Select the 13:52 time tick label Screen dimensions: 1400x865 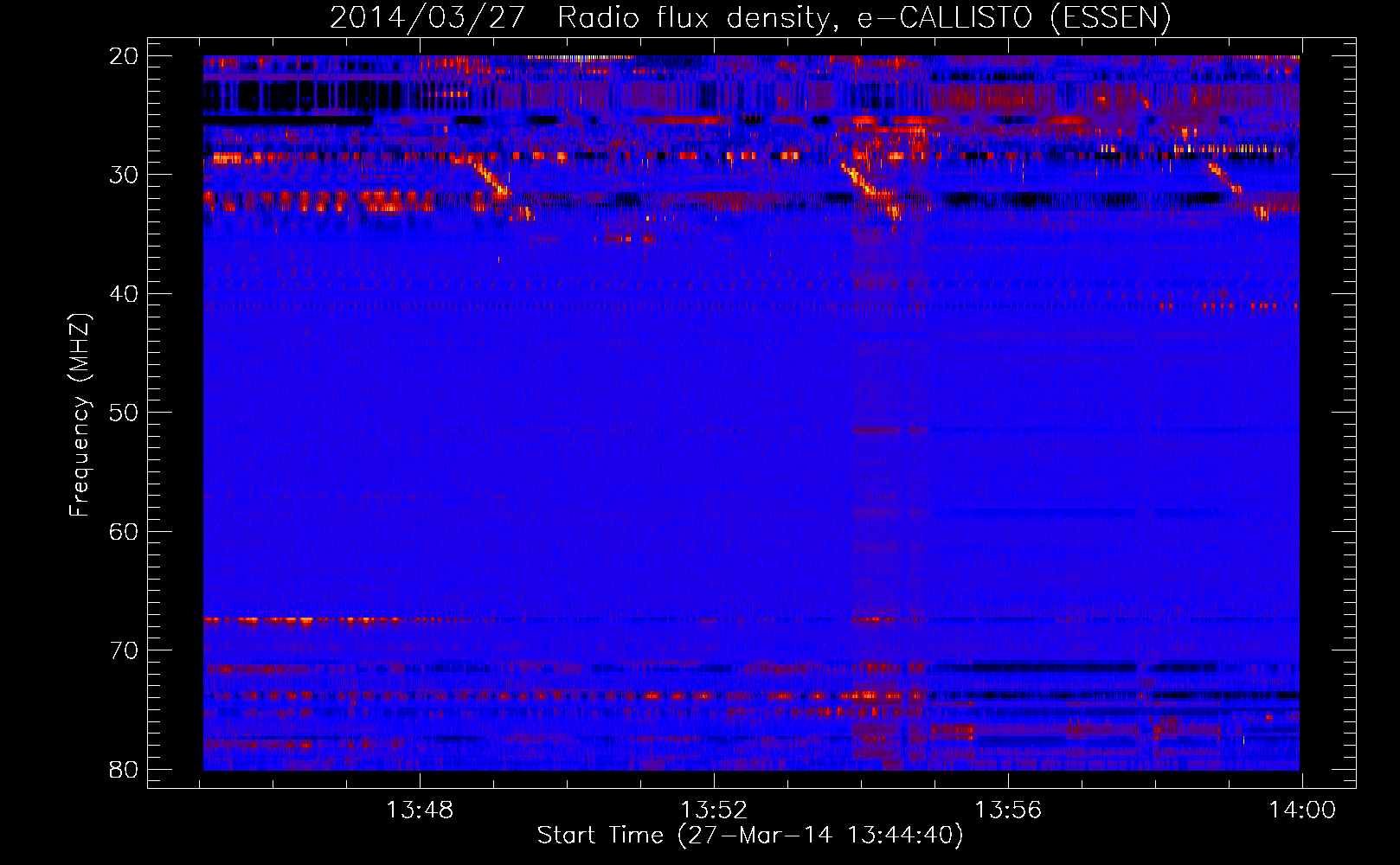tap(713, 811)
